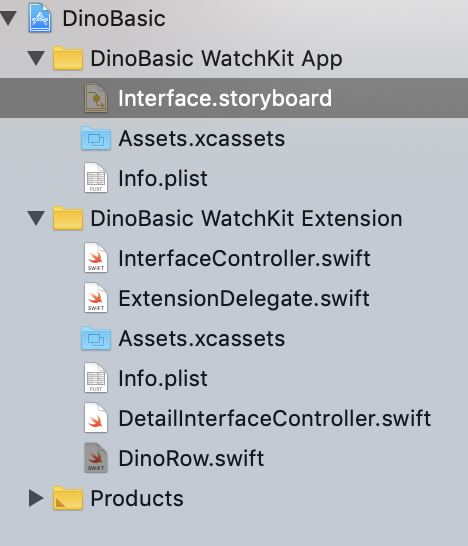Click the InterfaceController.swift file icon

point(96,258)
